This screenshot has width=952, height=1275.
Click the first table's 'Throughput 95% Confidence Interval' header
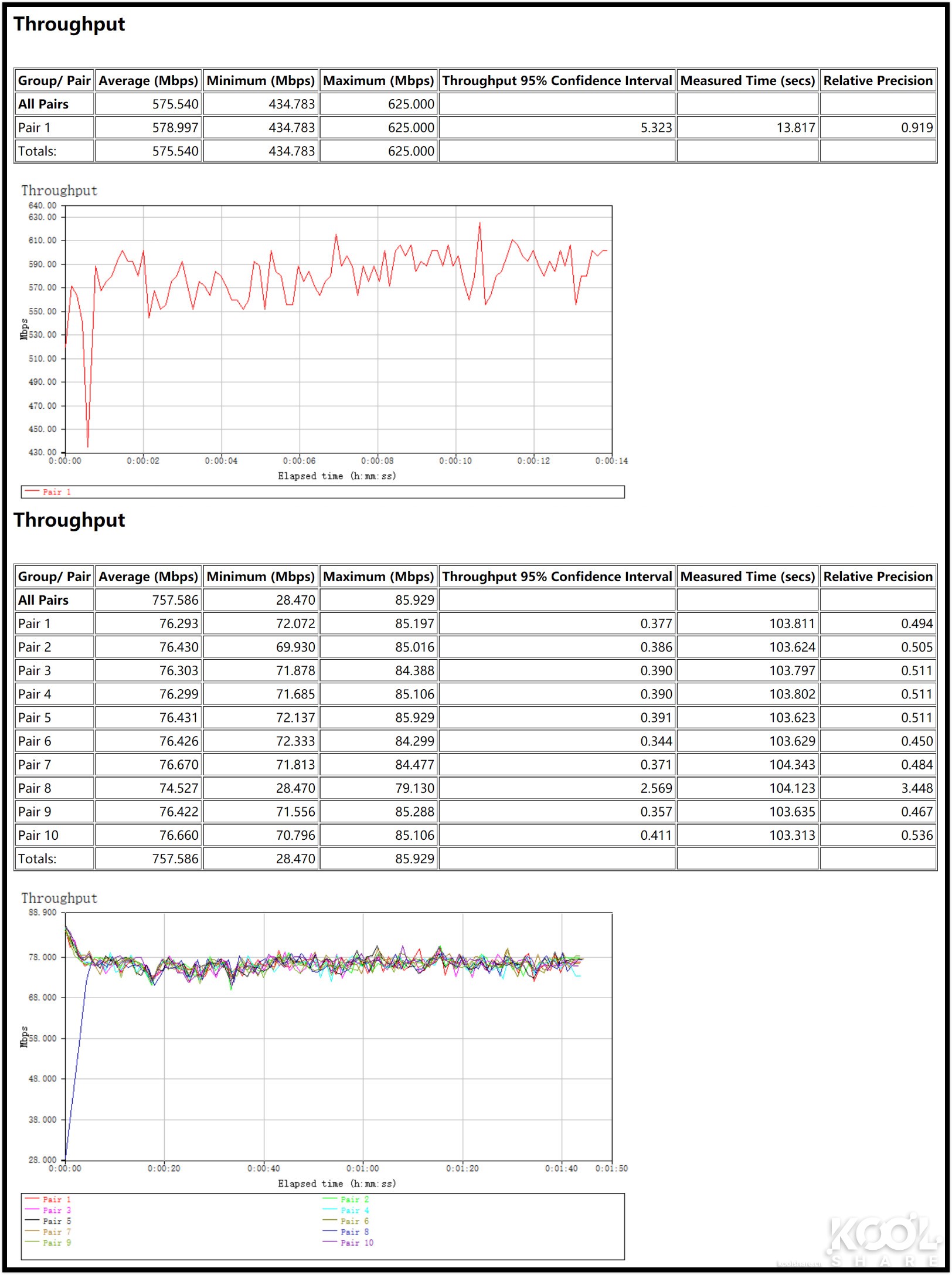(x=557, y=80)
